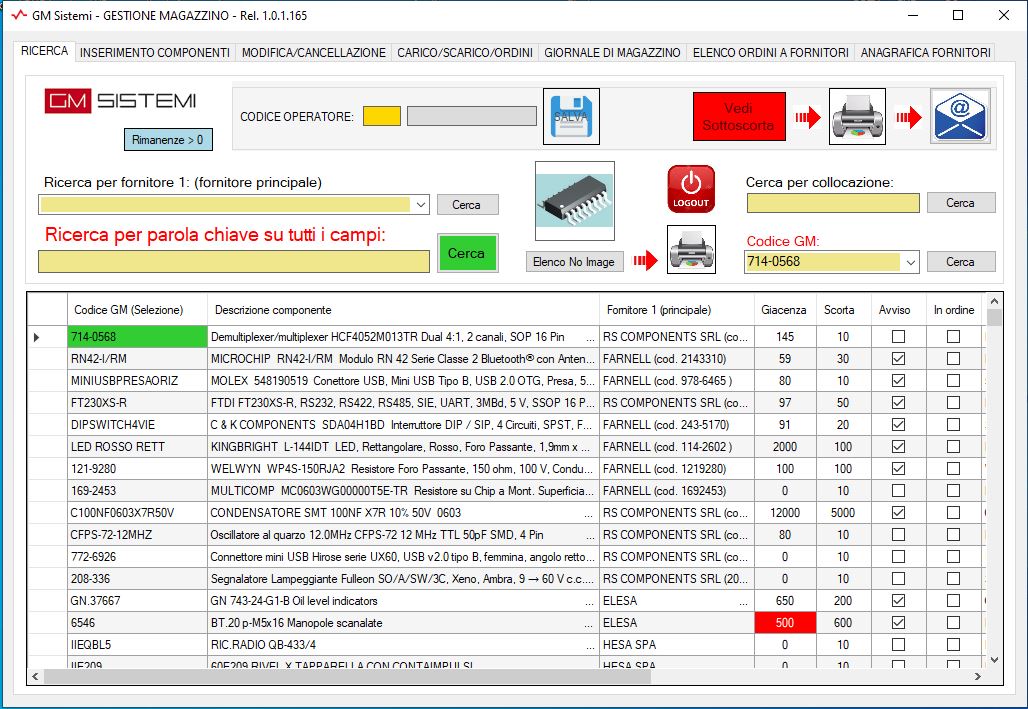Enable Avviso for 169-2453

[x=898, y=491]
